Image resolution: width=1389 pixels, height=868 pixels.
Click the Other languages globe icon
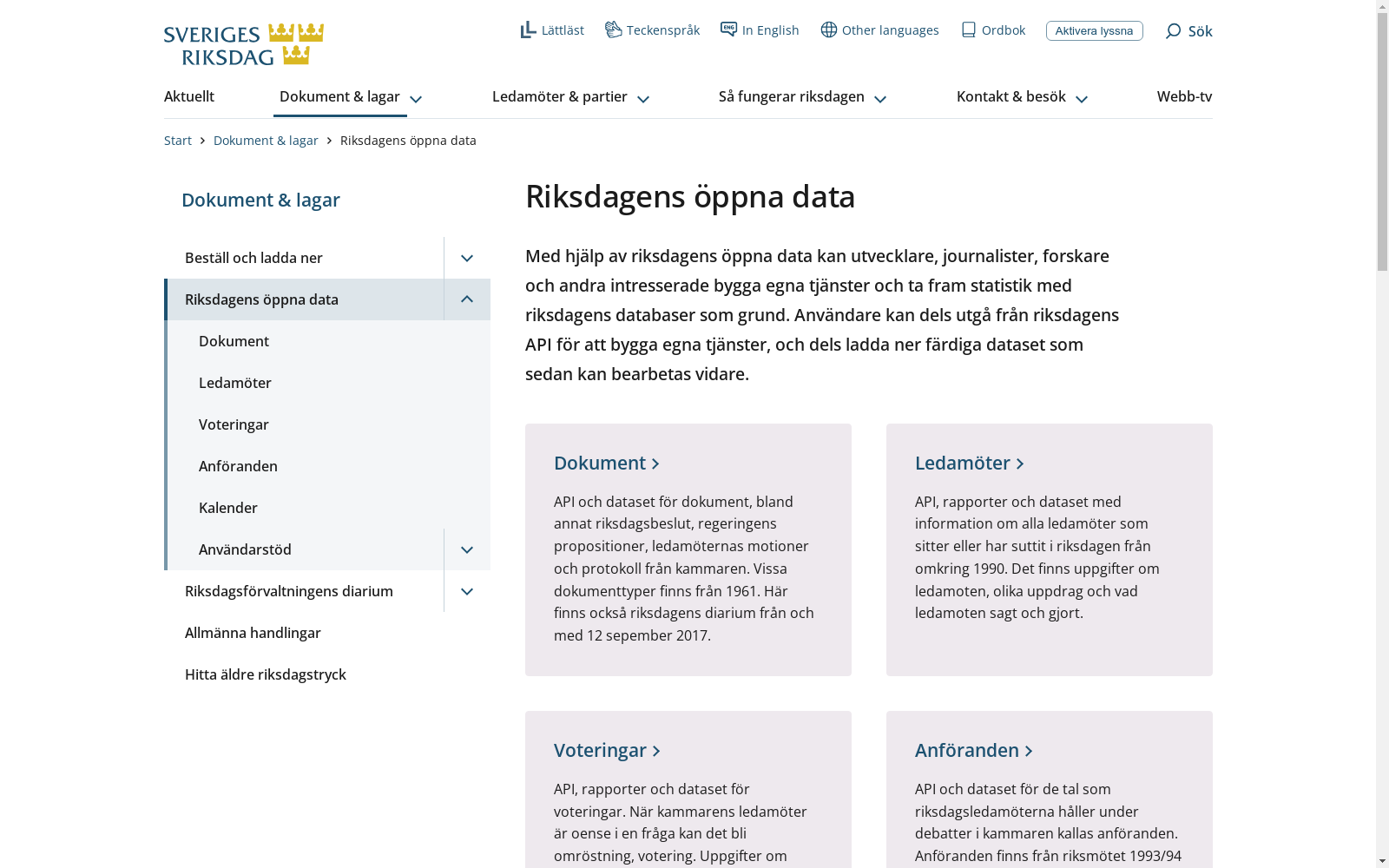click(829, 30)
